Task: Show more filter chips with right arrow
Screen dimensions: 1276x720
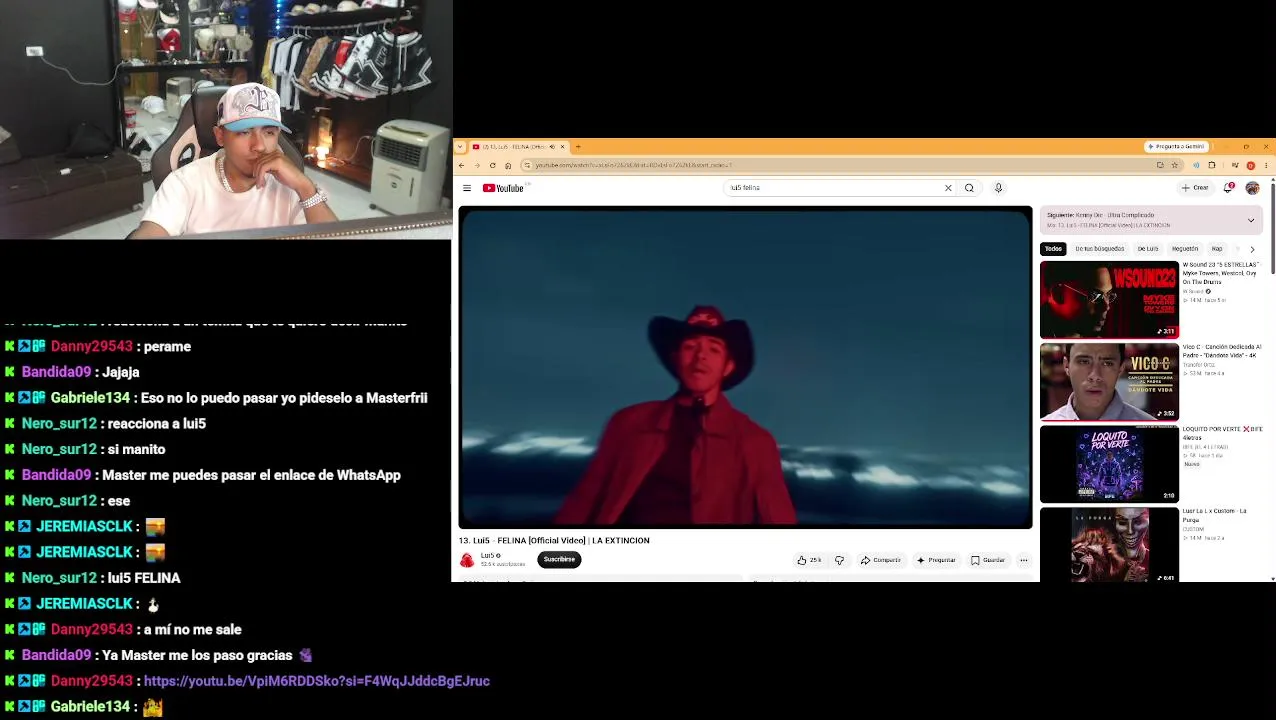Action: [x=1252, y=249]
